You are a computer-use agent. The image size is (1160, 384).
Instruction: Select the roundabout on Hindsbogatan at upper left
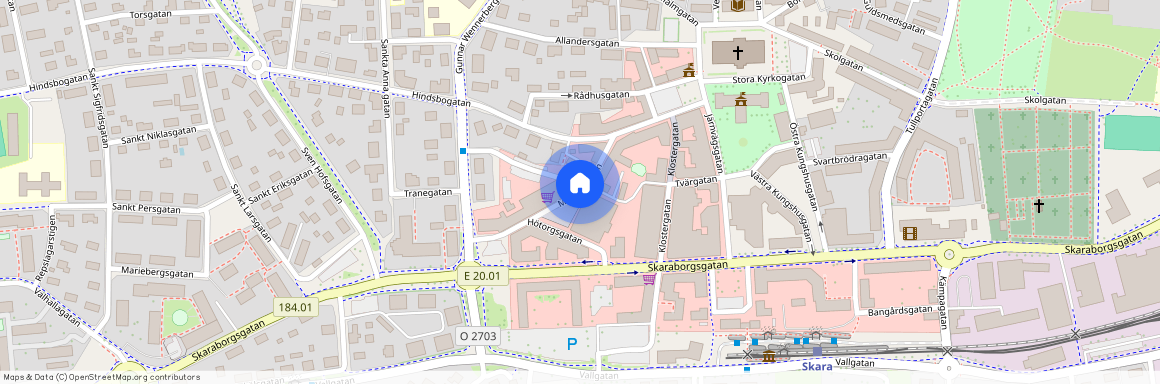(257, 66)
